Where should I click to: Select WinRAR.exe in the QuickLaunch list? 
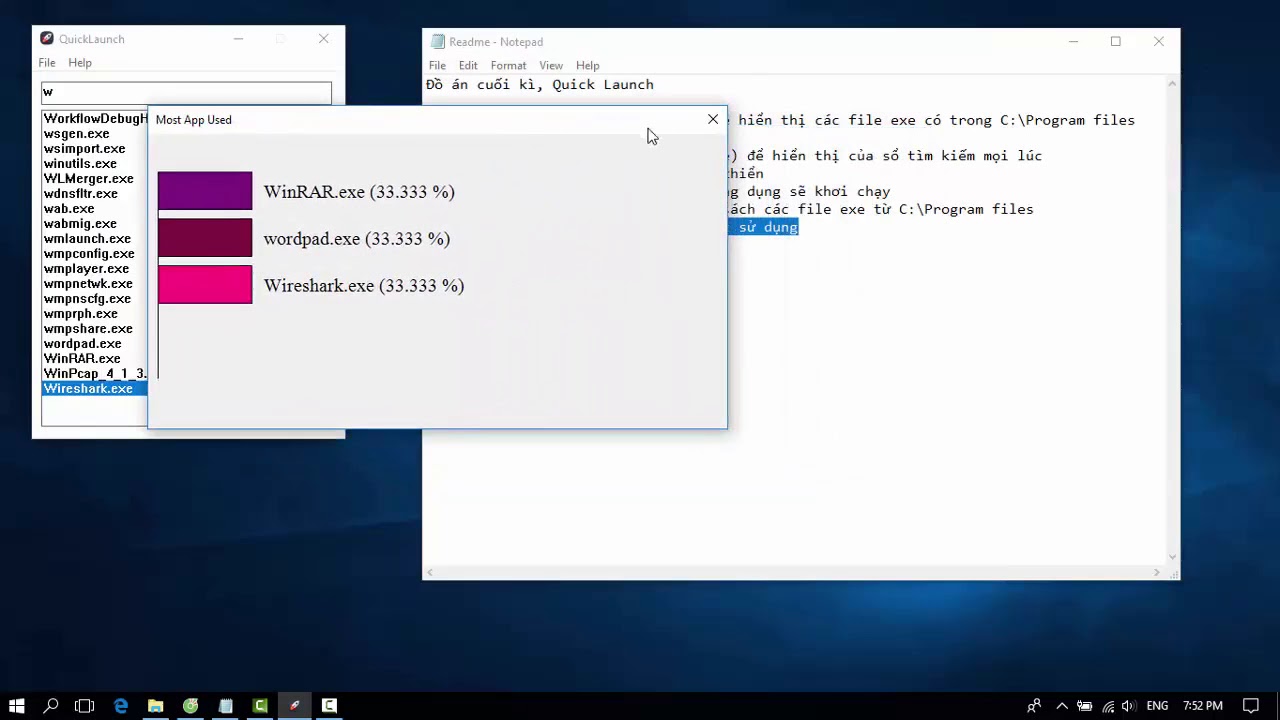(x=95, y=359)
